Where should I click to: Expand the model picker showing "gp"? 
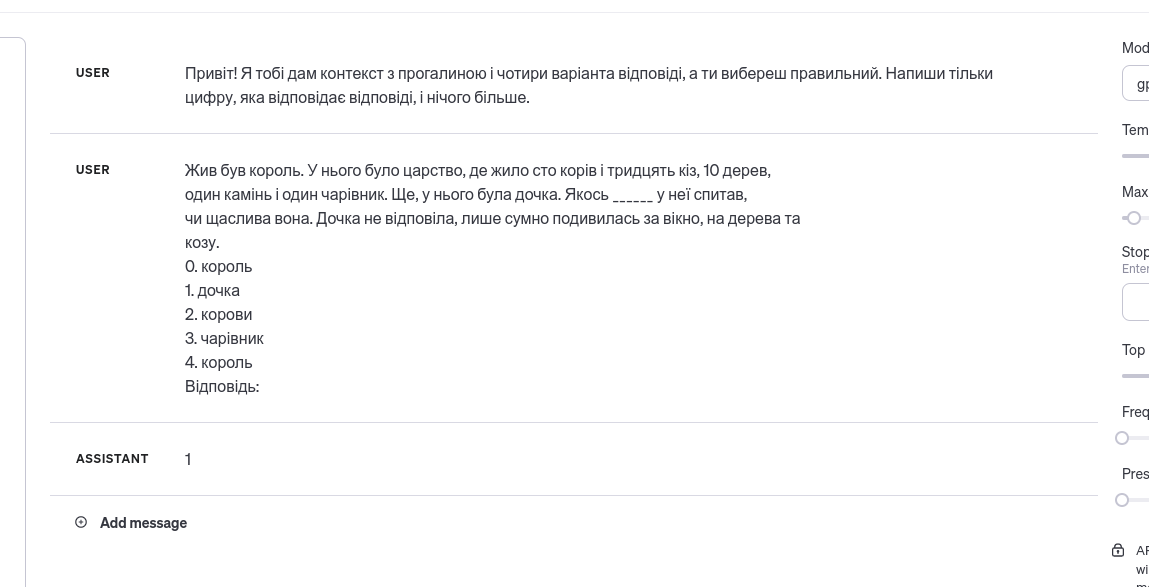pos(1140,83)
